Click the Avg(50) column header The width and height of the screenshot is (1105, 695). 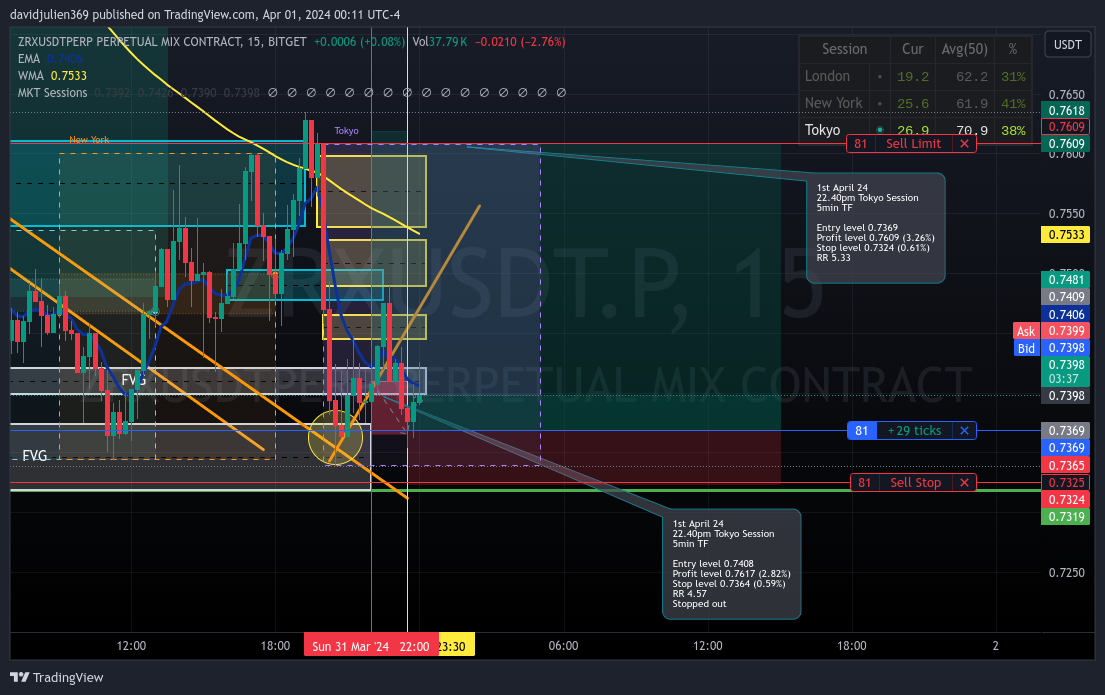click(x=965, y=49)
